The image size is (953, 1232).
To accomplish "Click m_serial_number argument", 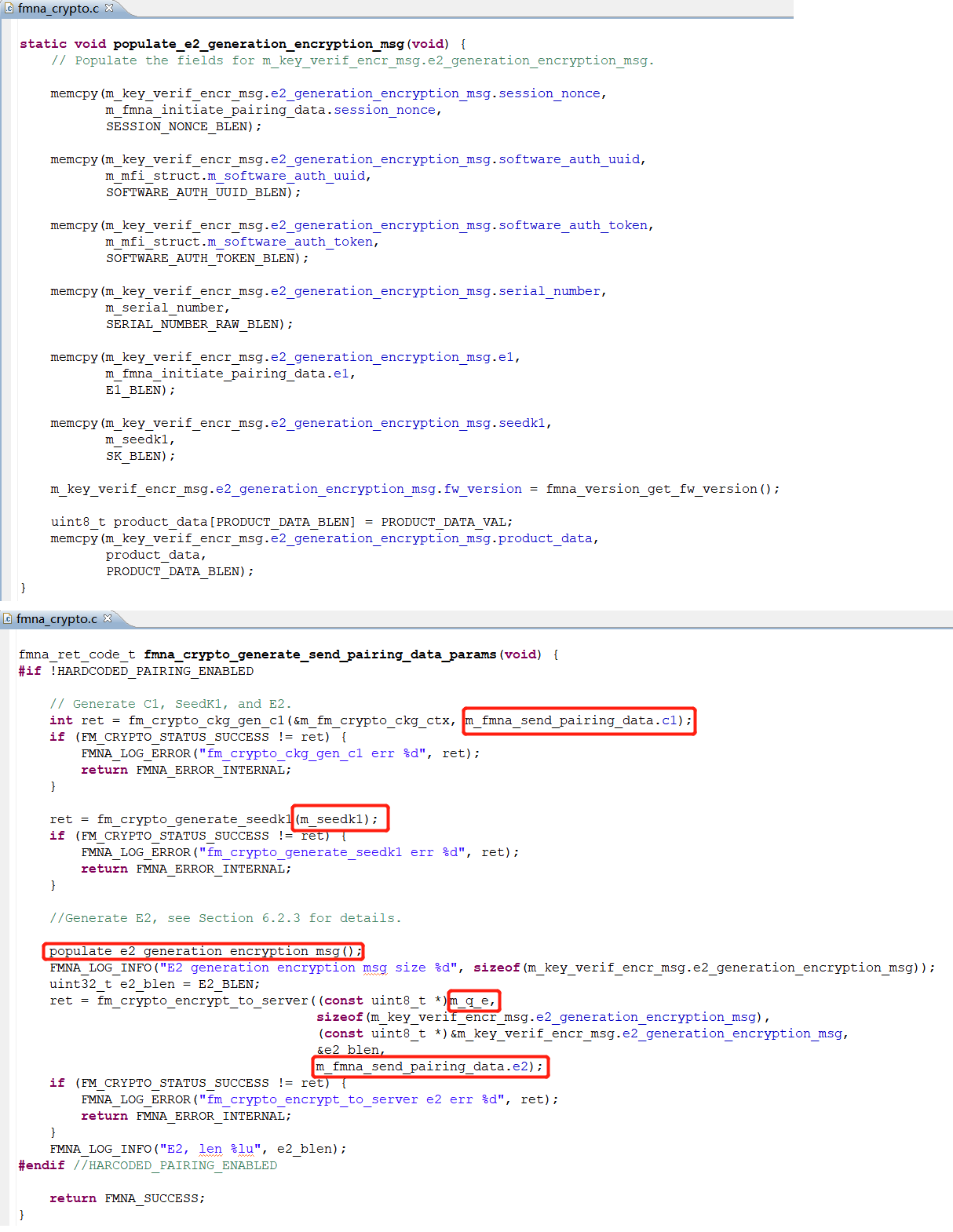I will 165,308.
